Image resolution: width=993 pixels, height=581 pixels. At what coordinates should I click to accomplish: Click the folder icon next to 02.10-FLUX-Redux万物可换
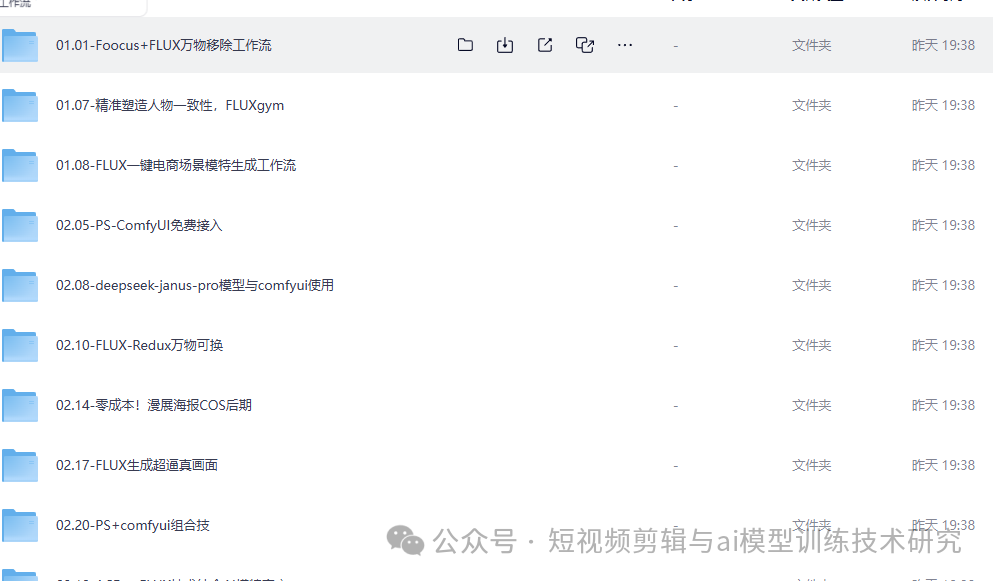pyautogui.click(x=21, y=345)
